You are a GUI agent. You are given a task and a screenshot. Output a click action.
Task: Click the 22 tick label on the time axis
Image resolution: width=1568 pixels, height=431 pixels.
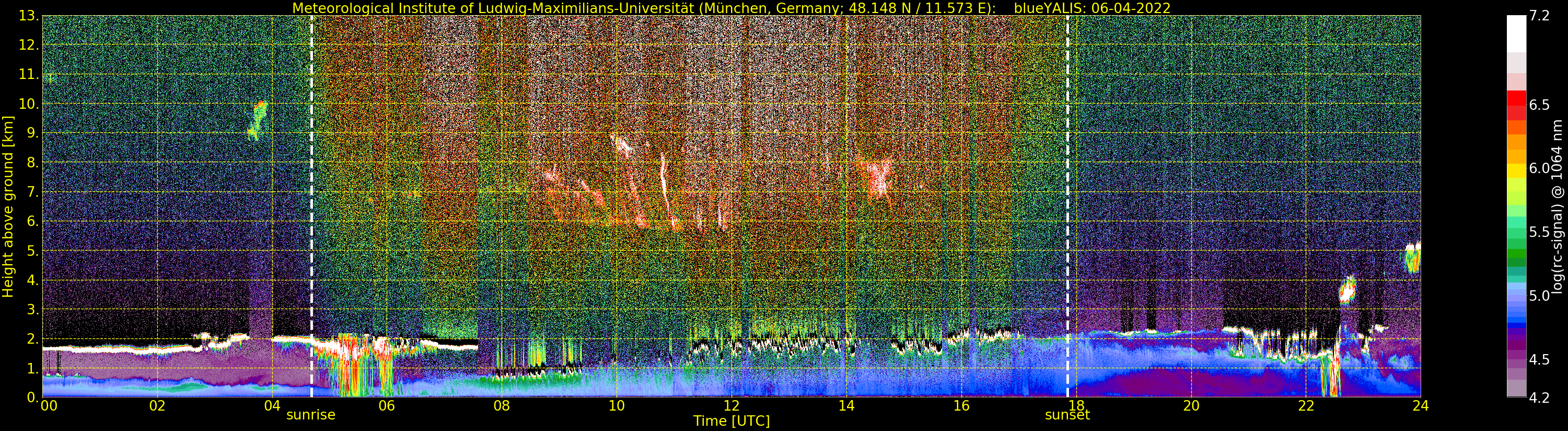(x=1306, y=406)
